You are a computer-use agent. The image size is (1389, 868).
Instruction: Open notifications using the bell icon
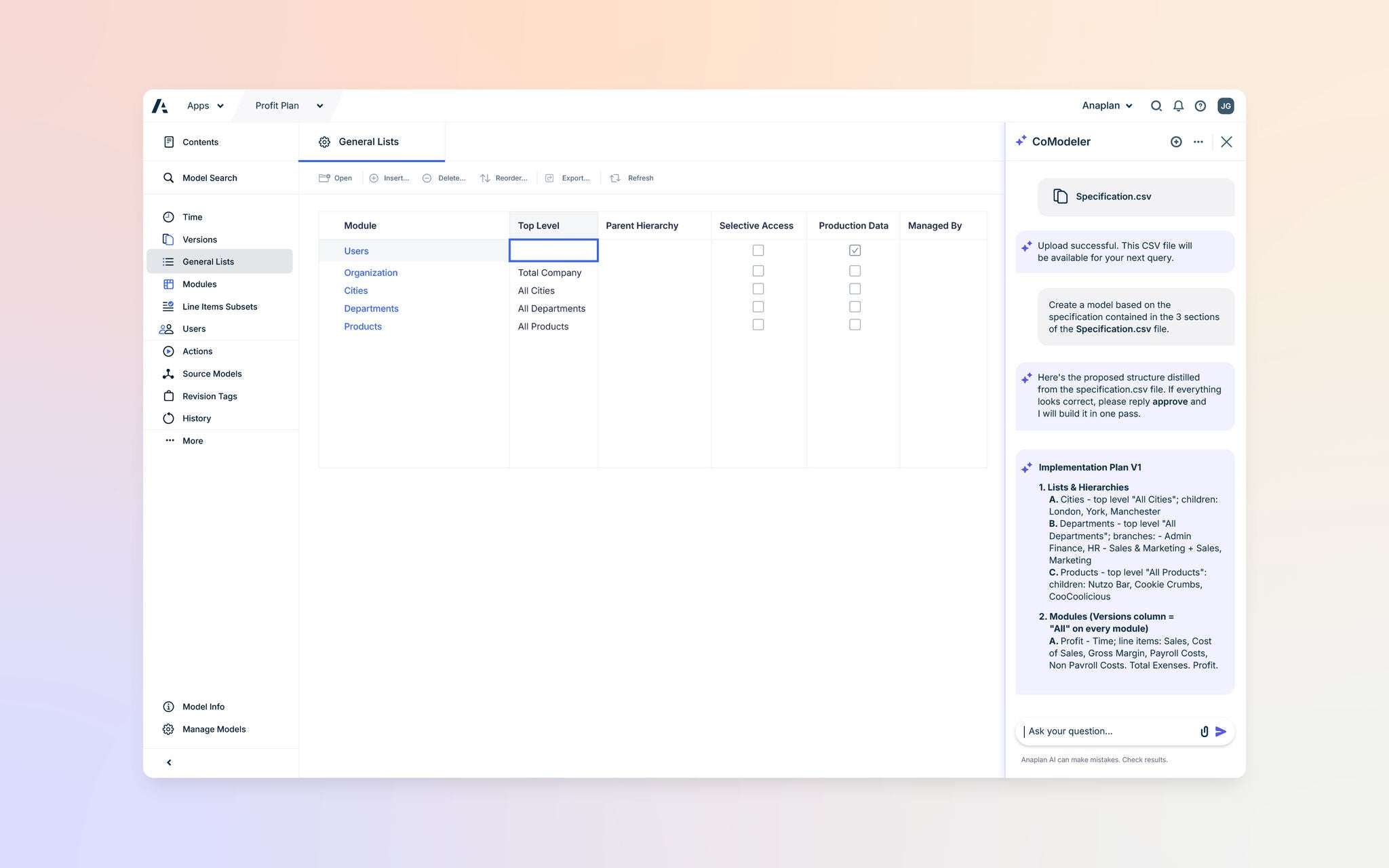click(1178, 106)
